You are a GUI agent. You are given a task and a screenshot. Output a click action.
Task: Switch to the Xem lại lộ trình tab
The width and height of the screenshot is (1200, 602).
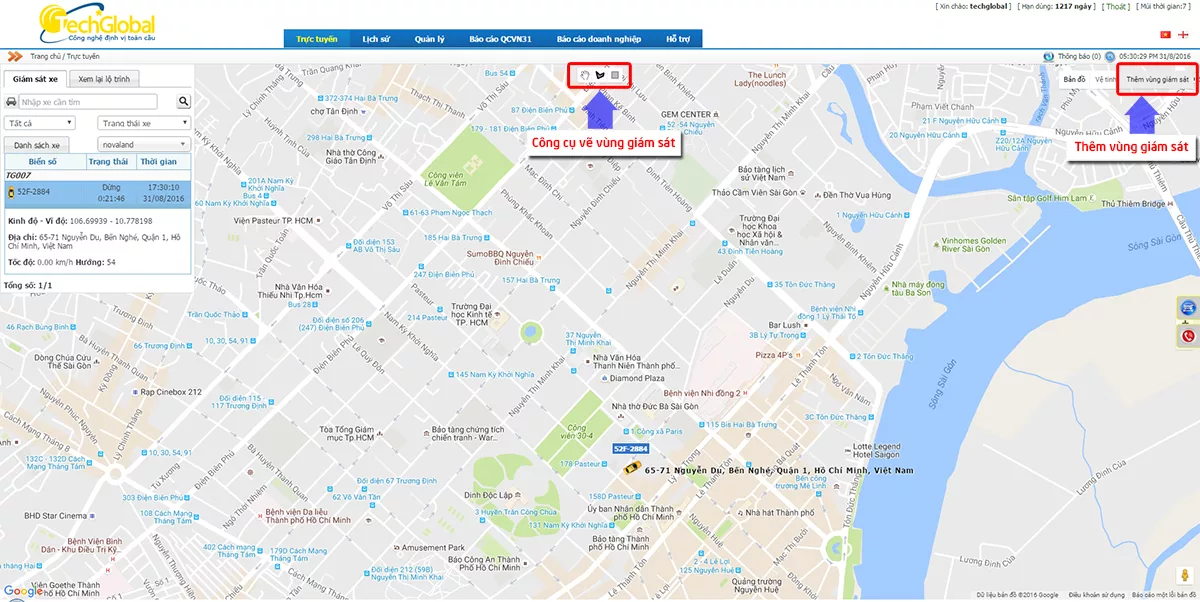[x=104, y=79]
